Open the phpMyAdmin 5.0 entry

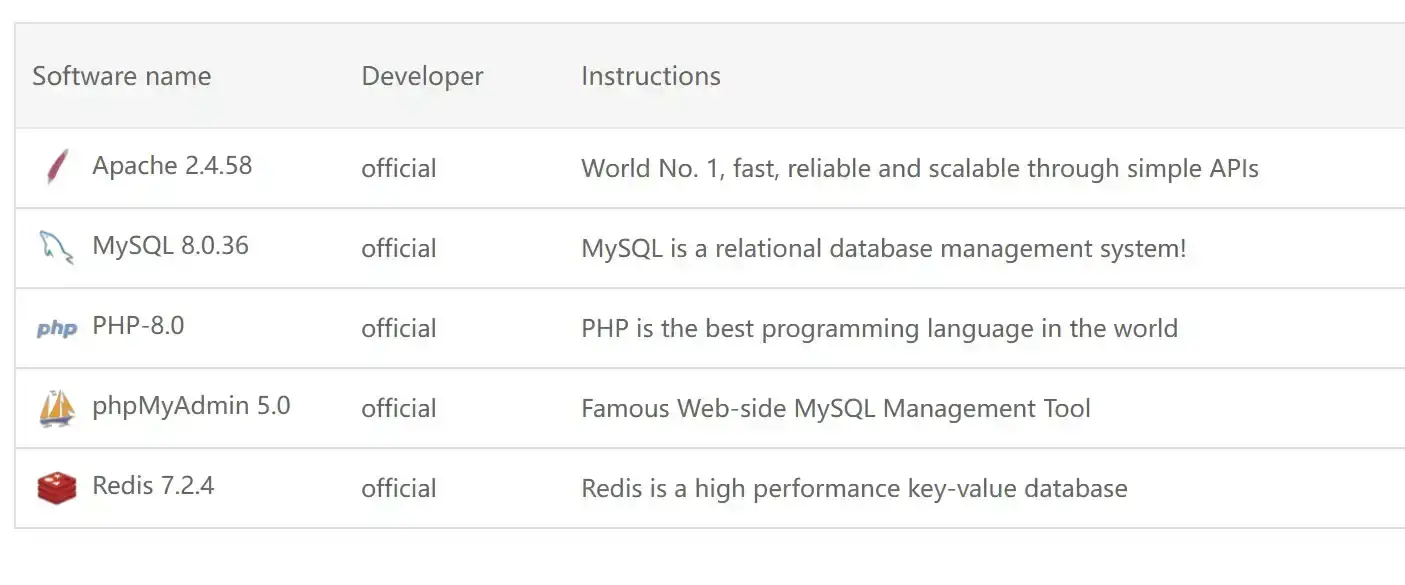[x=191, y=406]
